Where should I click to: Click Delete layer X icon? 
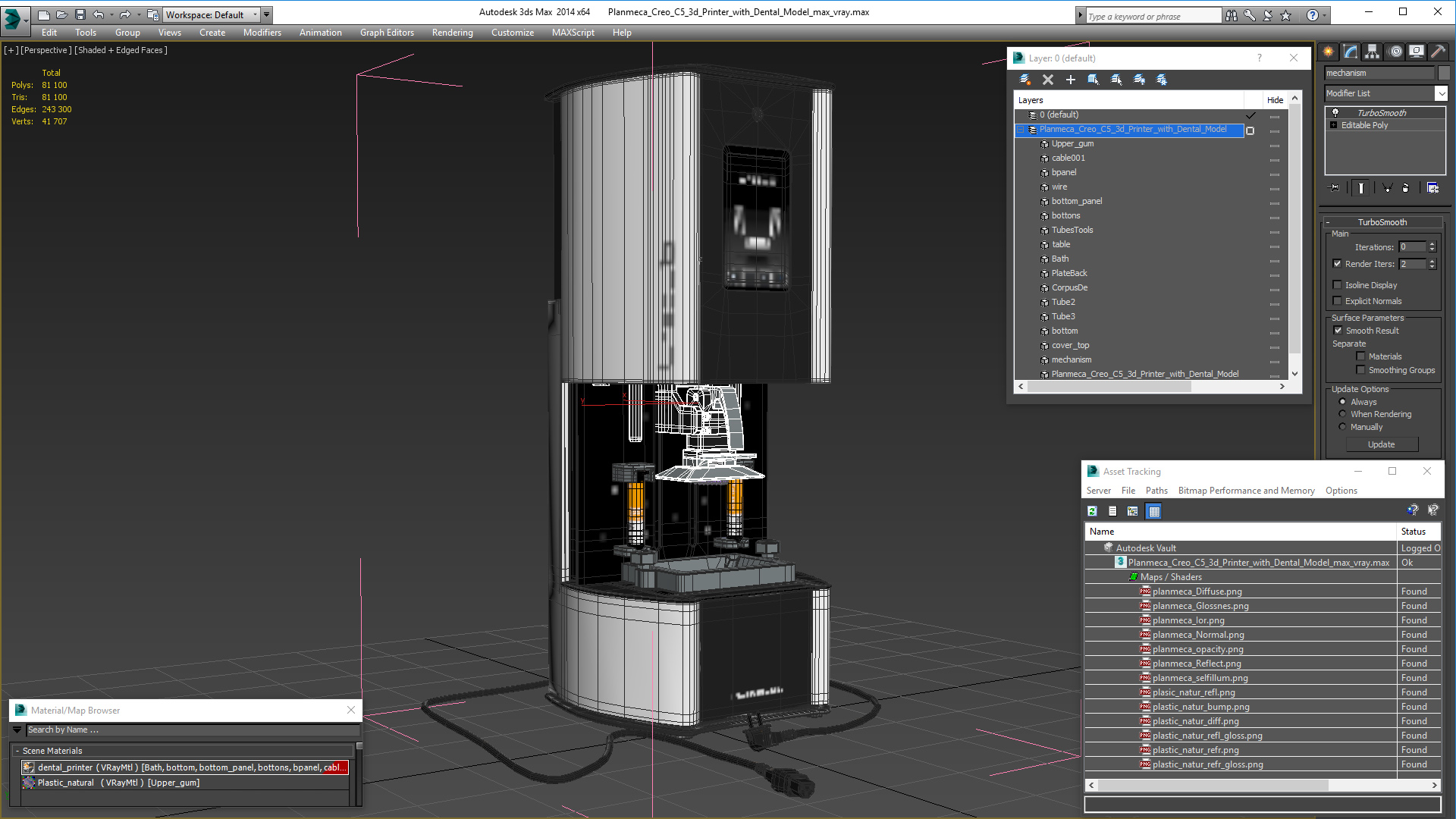point(1048,80)
